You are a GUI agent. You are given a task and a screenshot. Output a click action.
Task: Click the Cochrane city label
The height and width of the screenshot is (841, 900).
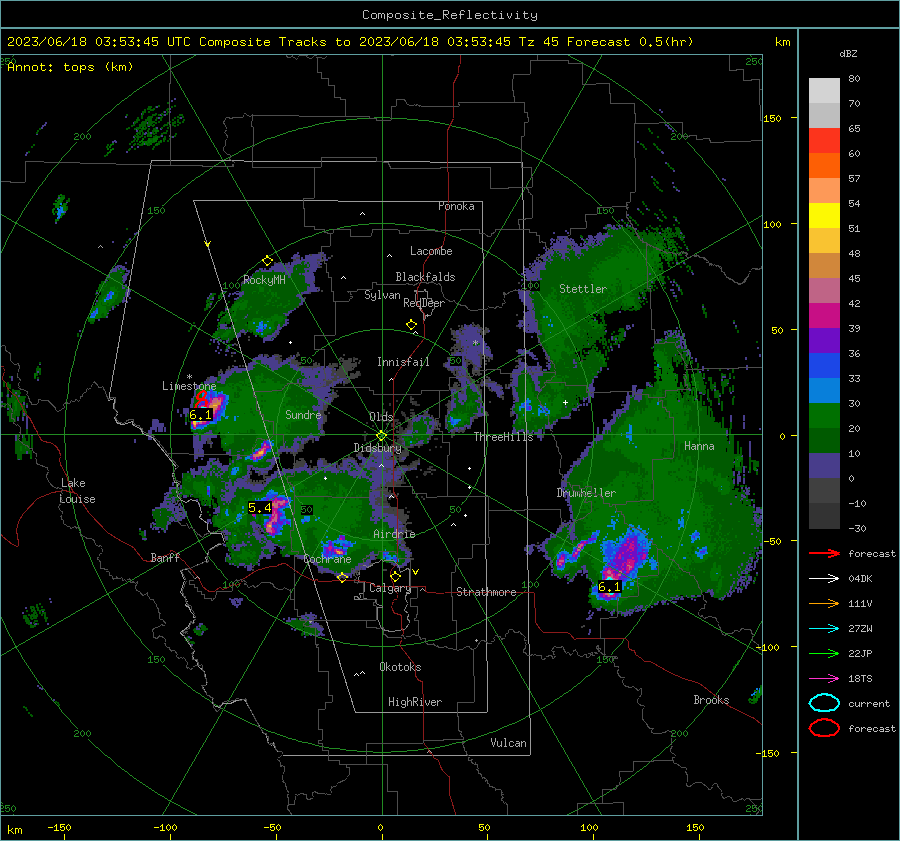[327, 559]
